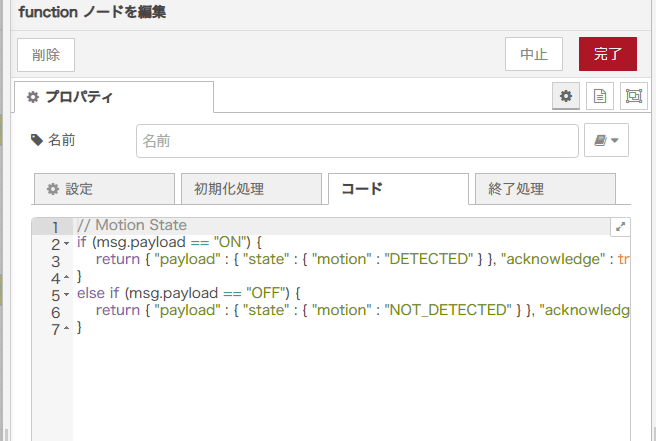Click the tag icon beside 名前 label
The width and height of the screenshot is (656, 441).
(x=37, y=141)
